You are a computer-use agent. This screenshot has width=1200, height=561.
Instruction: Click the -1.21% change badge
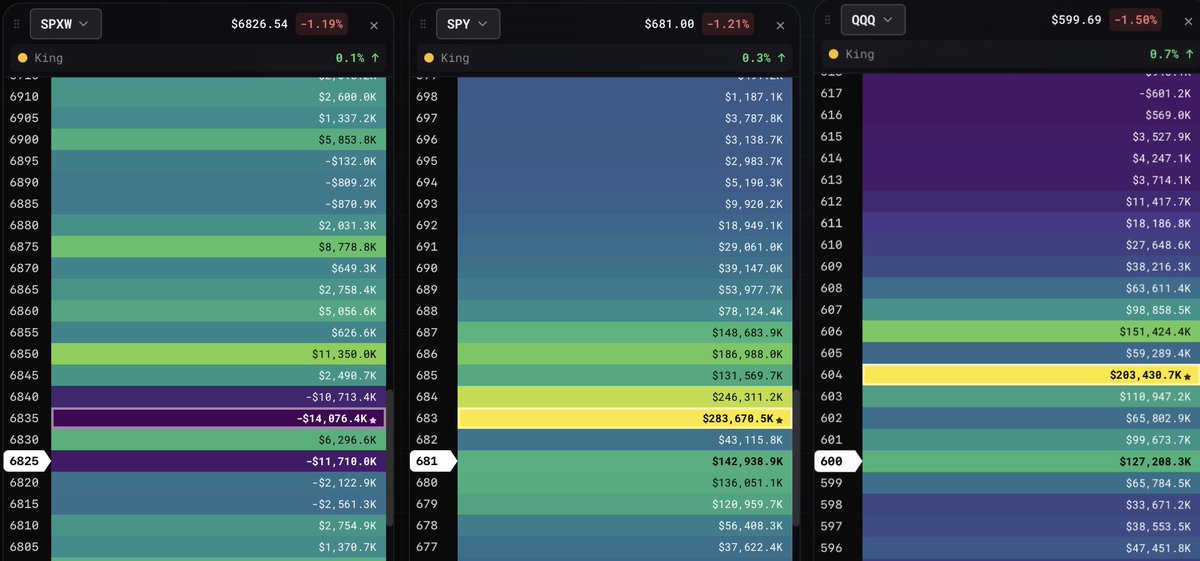727,24
